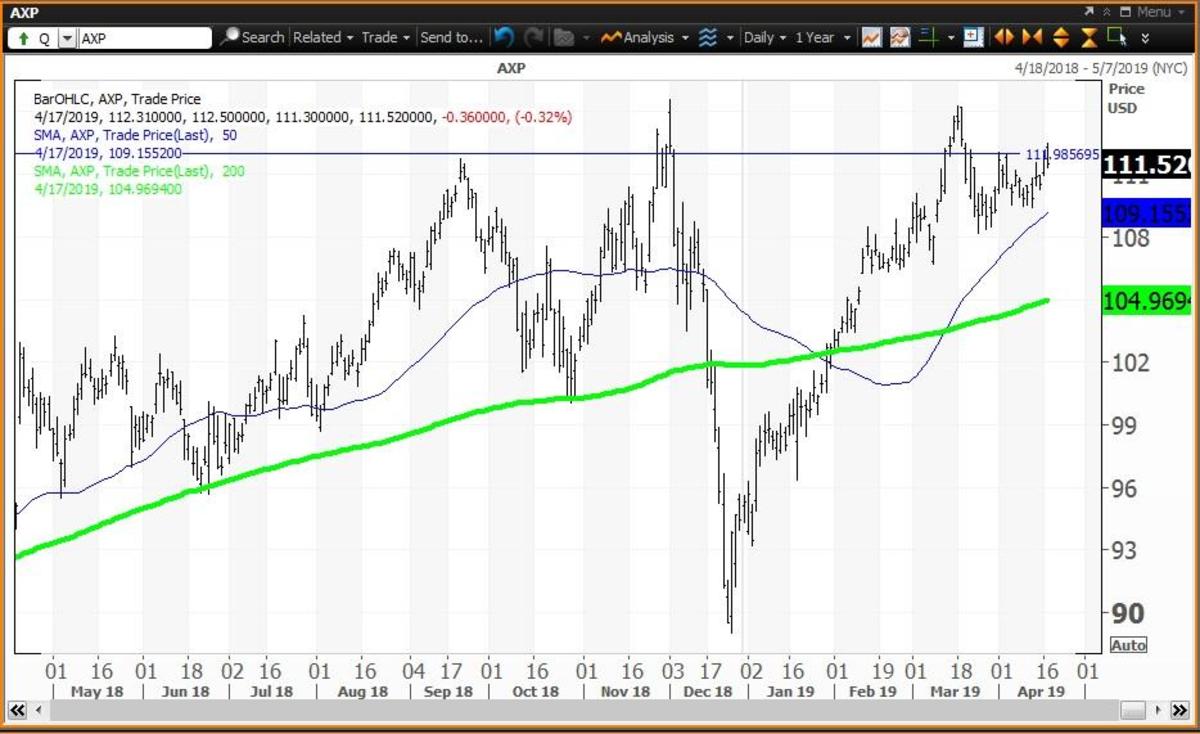Collapse toolbar with double-up chevron icon
Viewport: 1200px width, 734px height.
coord(1107,12)
